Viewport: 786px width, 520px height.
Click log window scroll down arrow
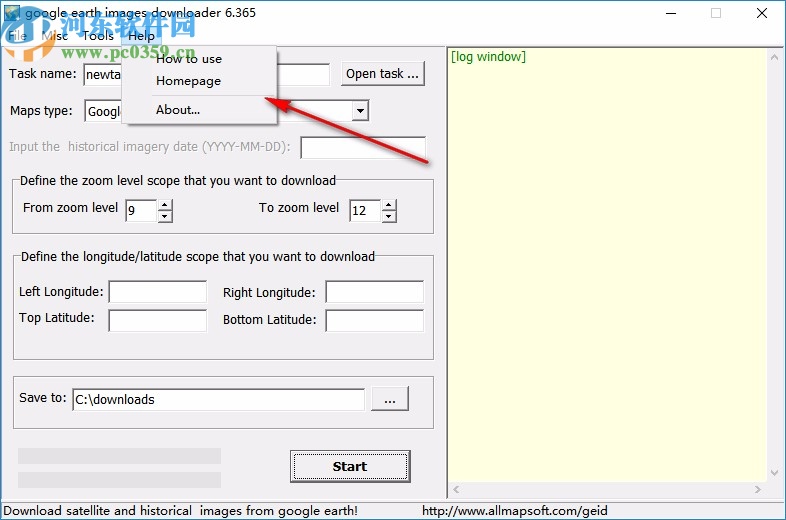click(x=774, y=473)
